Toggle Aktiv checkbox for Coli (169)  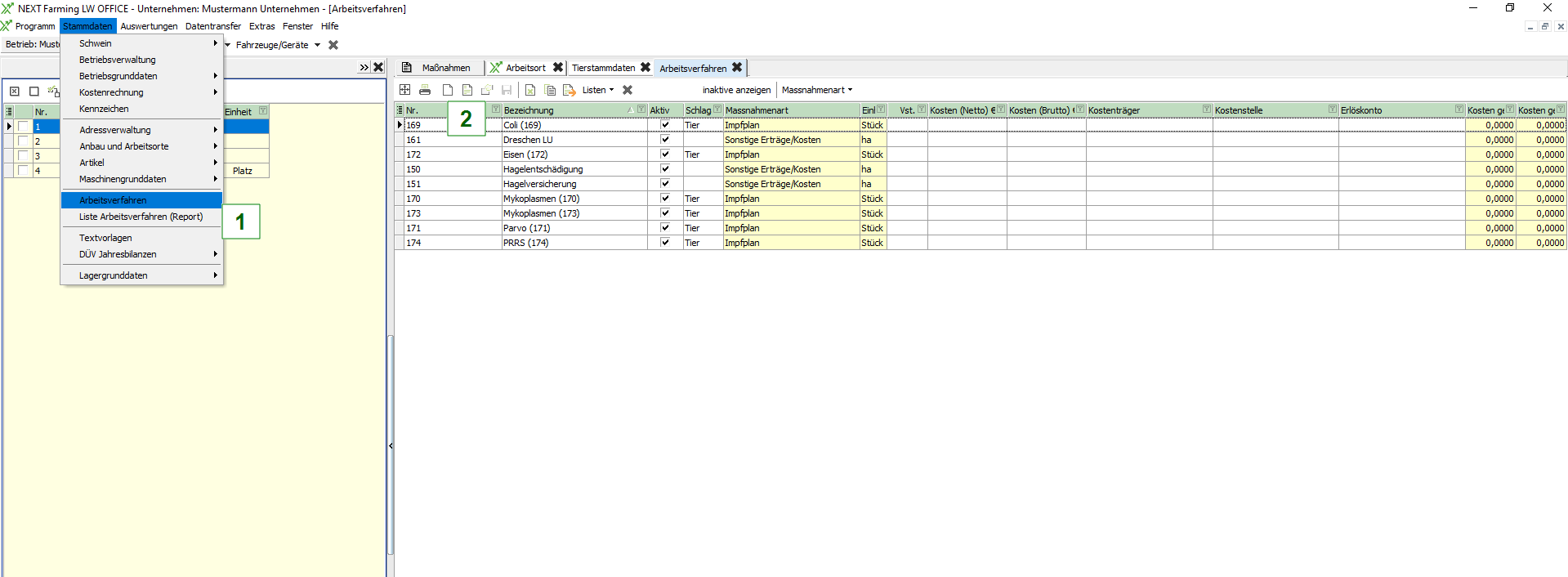pyautogui.click(x=665, y=125)
